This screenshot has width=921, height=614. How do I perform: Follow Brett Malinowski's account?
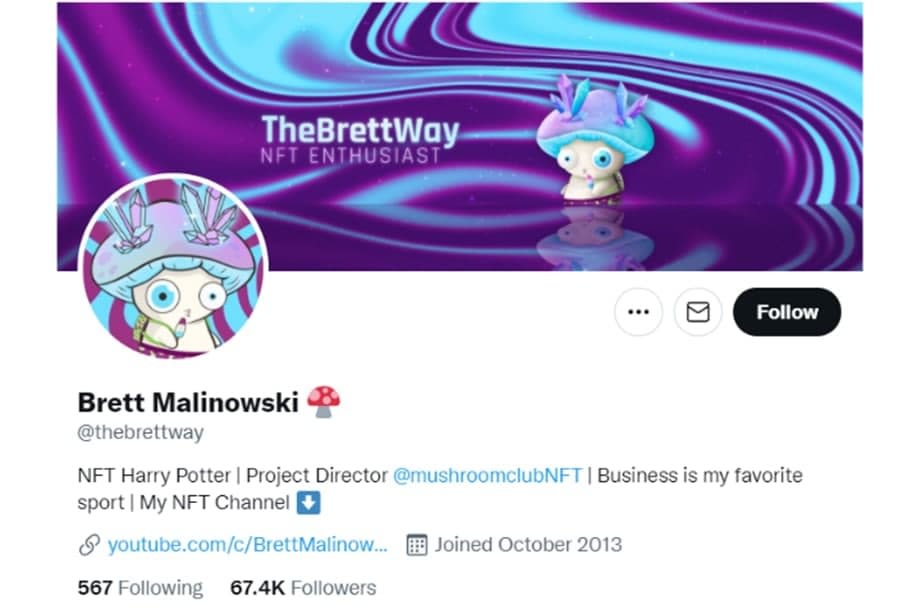pyautogui.click(x=787, y=312)
